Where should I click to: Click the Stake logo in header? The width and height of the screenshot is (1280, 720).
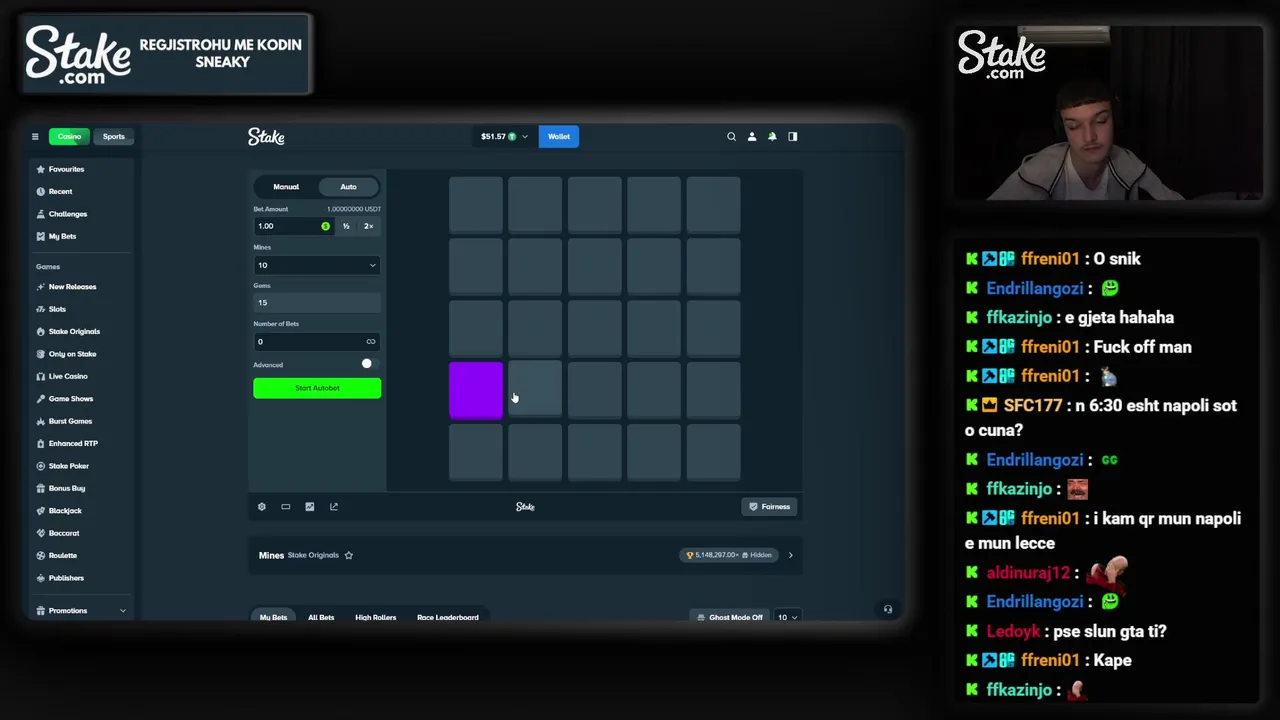coord(266,136)
